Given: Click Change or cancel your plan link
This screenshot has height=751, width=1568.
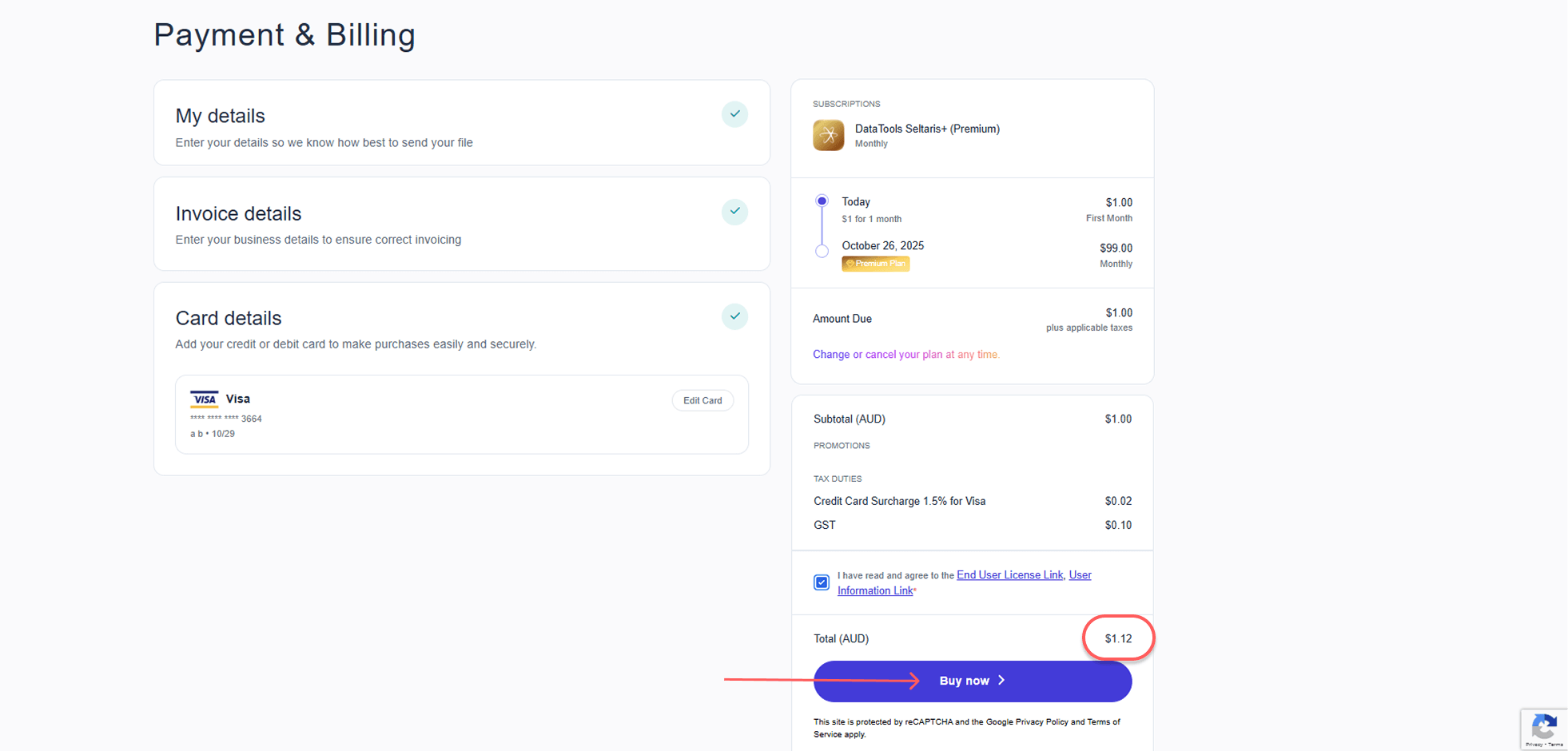Looking at the screenshot, I should pos(905,355).
